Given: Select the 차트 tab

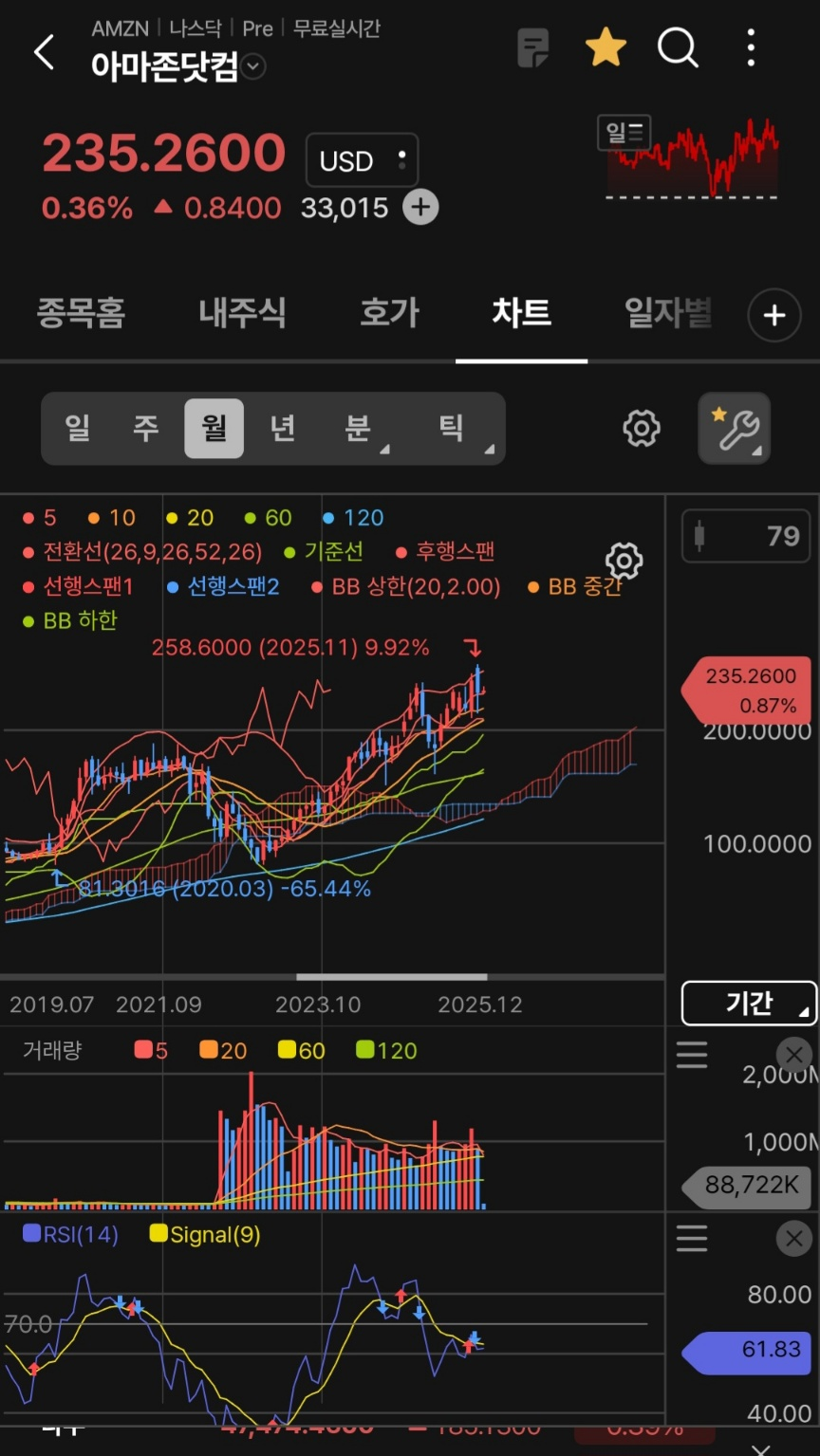Looking at the screenshot, I should coord(521,312).
